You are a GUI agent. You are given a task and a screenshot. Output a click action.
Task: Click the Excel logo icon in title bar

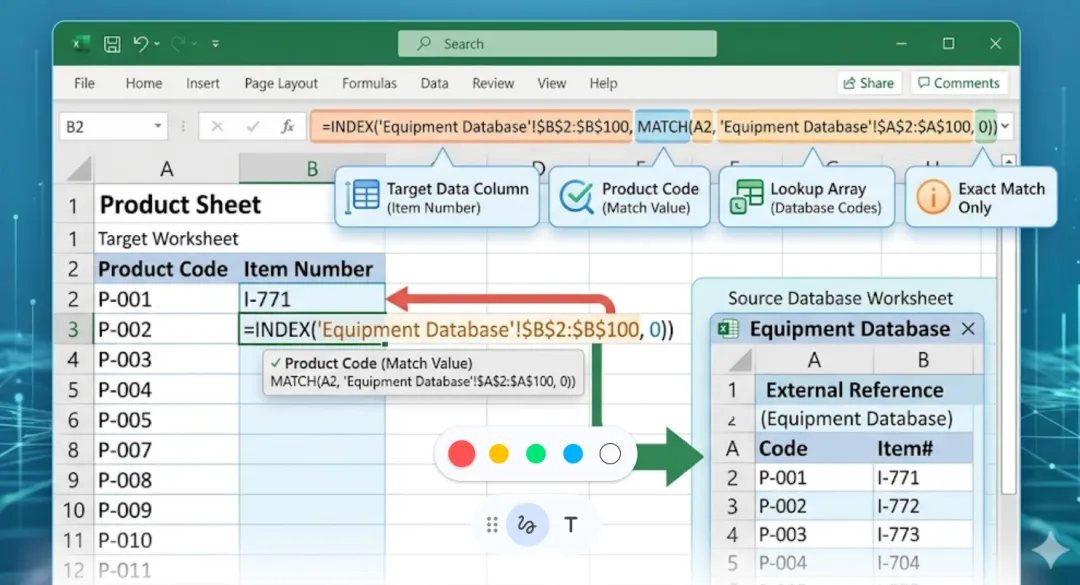tap(81, 44)
